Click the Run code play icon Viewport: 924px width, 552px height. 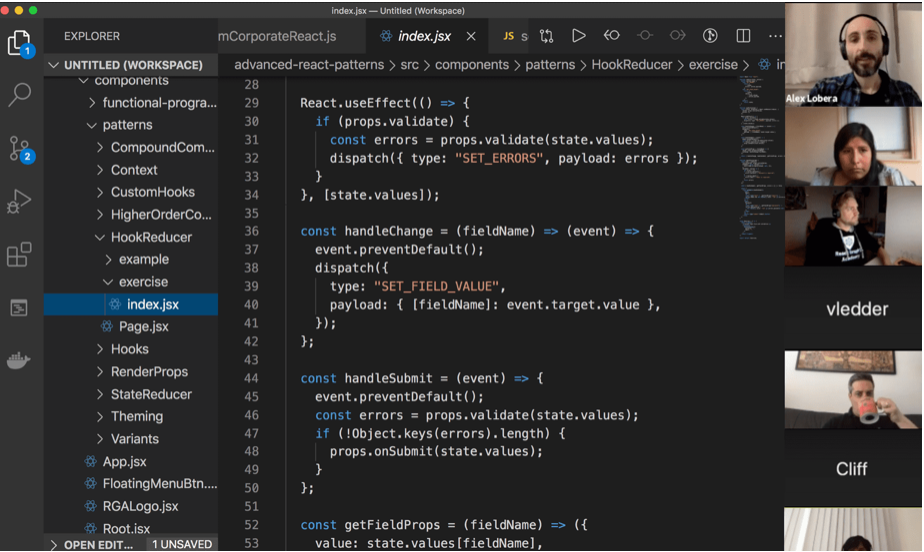pos(578,36)
